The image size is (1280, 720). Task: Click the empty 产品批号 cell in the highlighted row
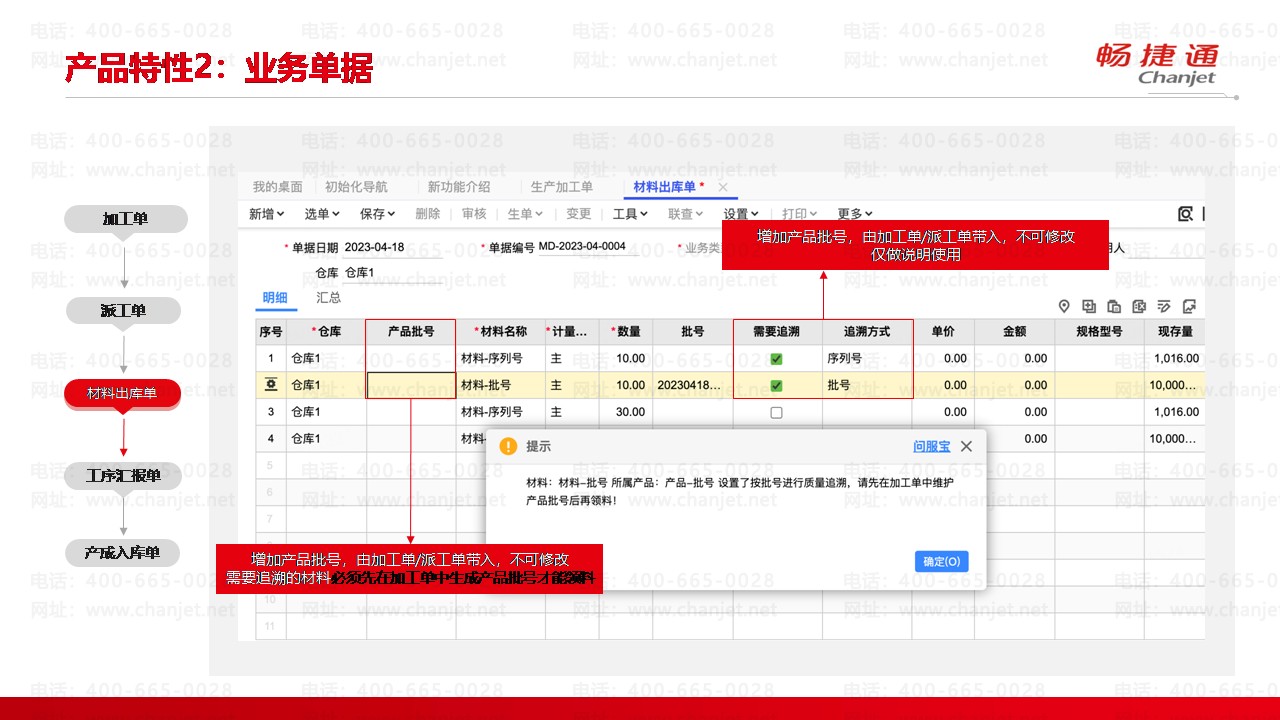click(411, 385)
